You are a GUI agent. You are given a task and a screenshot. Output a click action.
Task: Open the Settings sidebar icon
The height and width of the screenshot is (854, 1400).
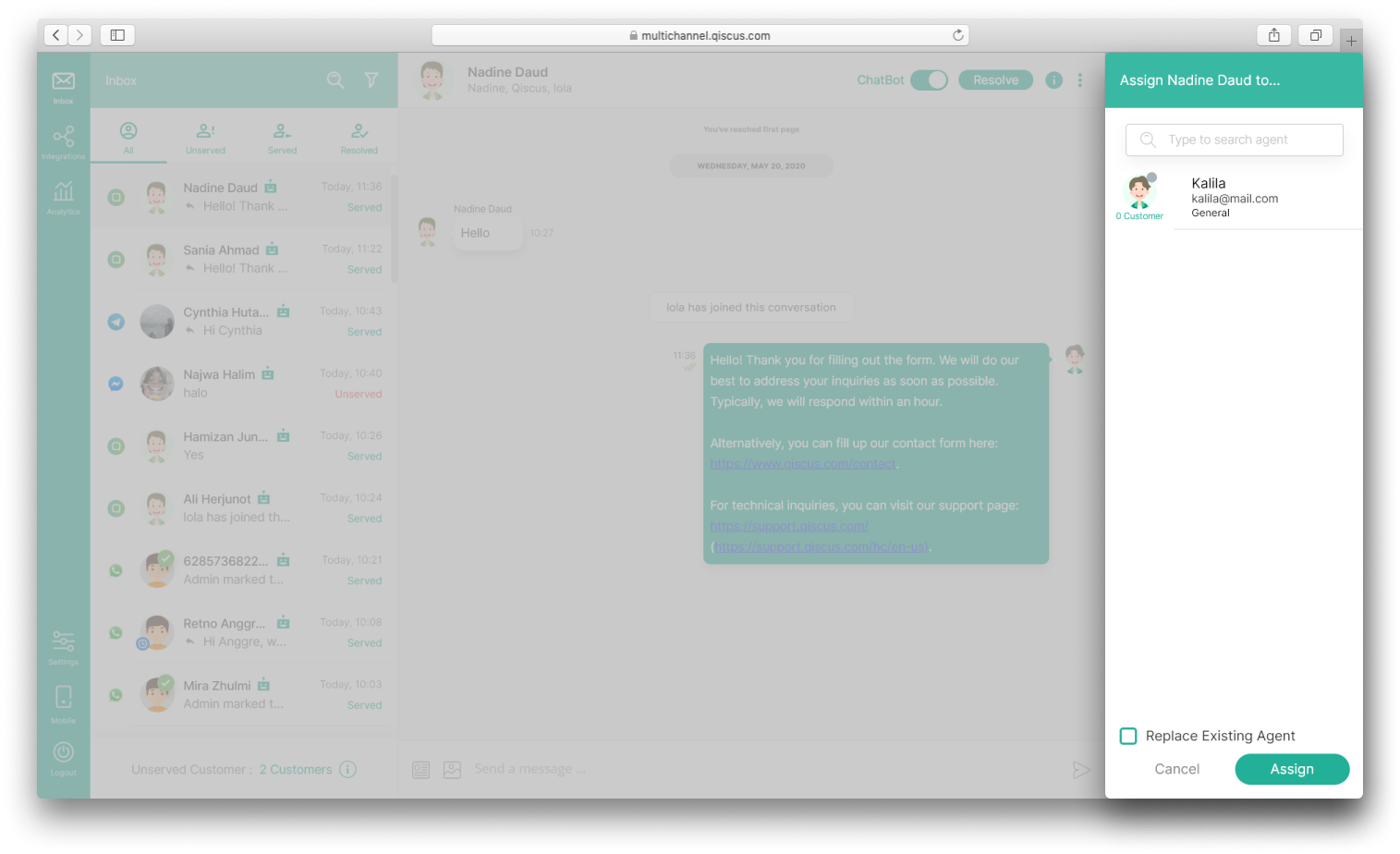[x=63, y=647]
